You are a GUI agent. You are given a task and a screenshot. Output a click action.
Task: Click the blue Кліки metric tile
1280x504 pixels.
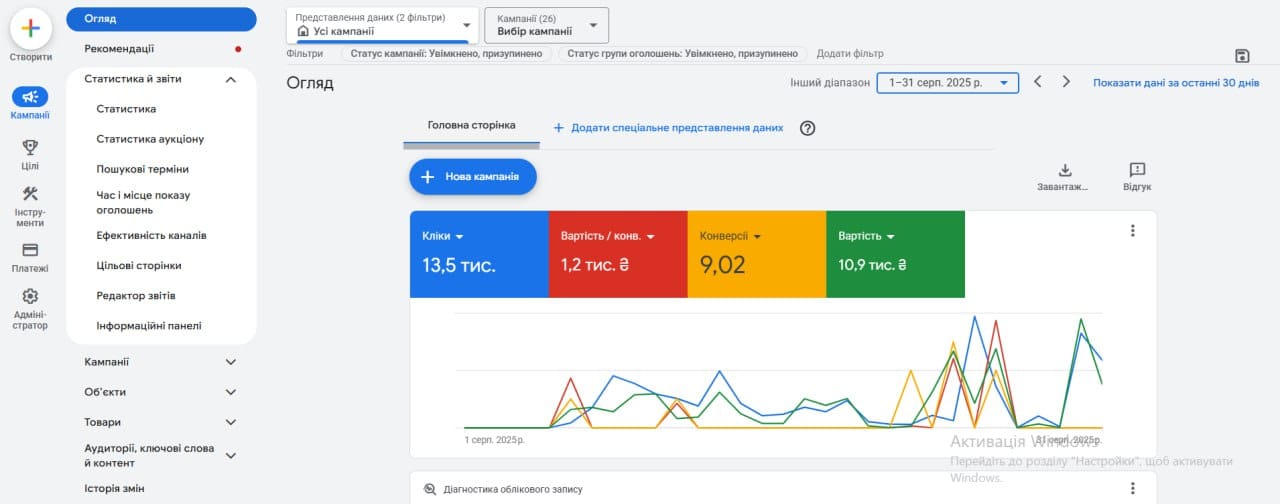[479, 254]
